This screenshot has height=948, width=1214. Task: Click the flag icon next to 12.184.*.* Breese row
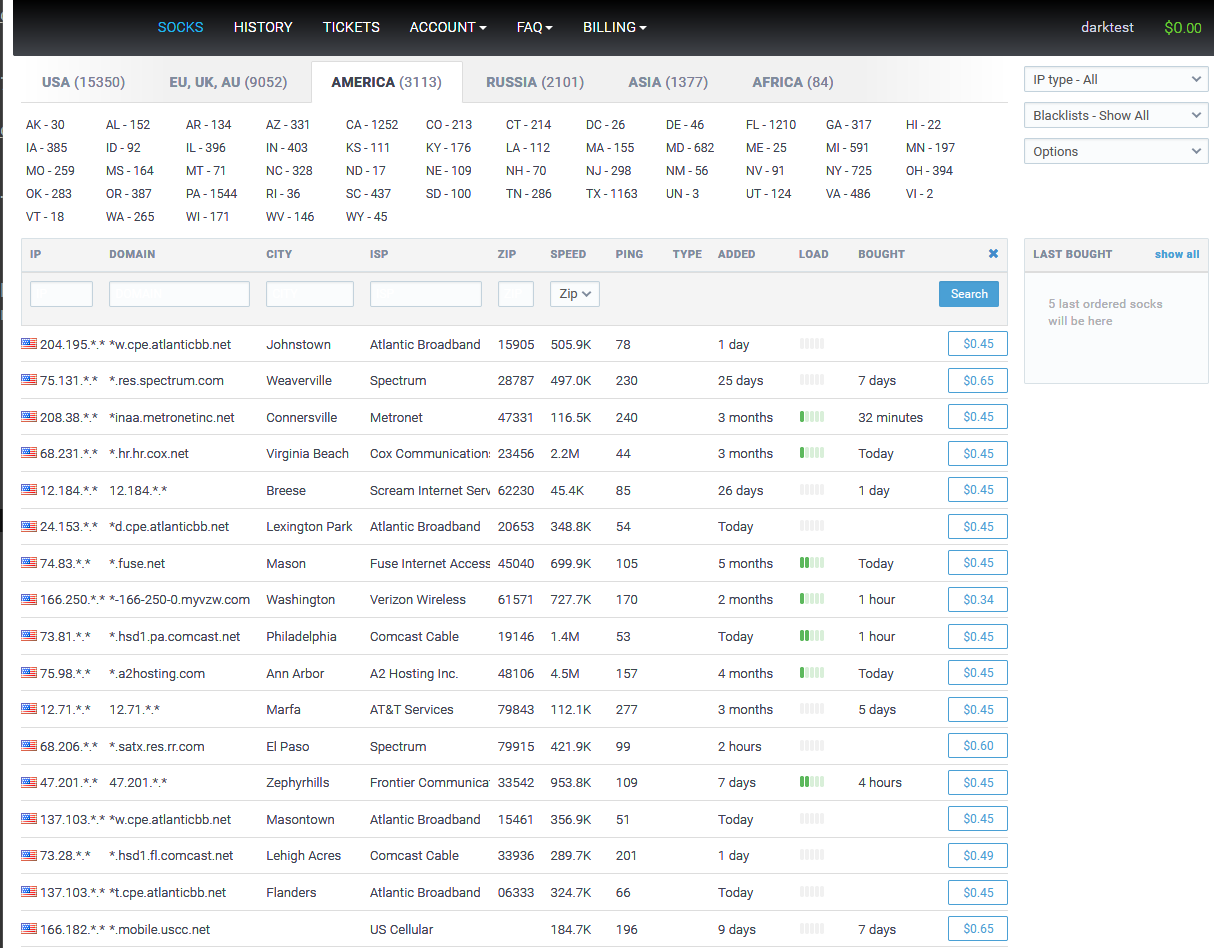(27, 489)
